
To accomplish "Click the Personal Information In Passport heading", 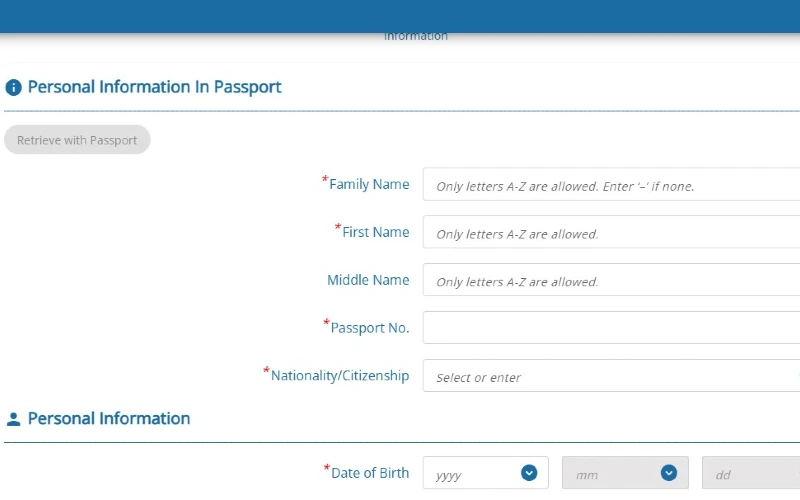I will [x=154, y=87].
